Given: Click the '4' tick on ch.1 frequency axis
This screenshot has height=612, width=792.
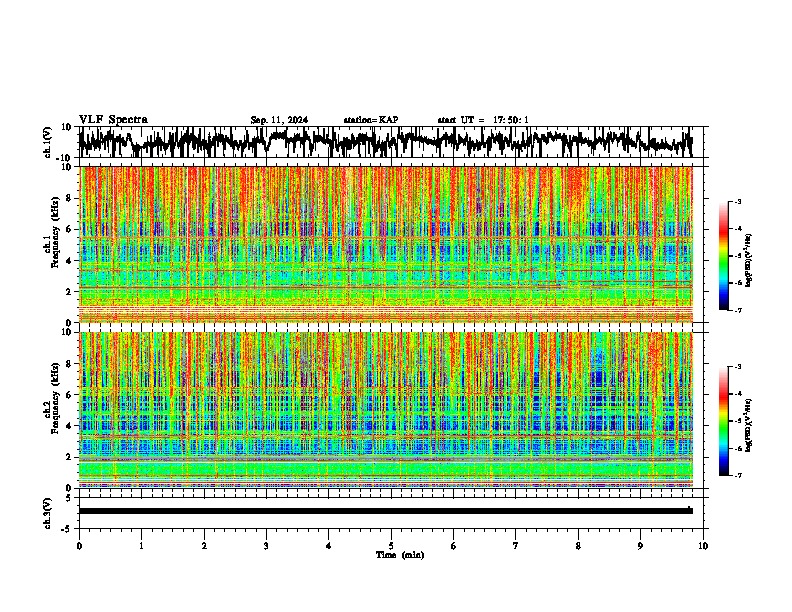Looking at the screenshot, I should click(69, 261).
